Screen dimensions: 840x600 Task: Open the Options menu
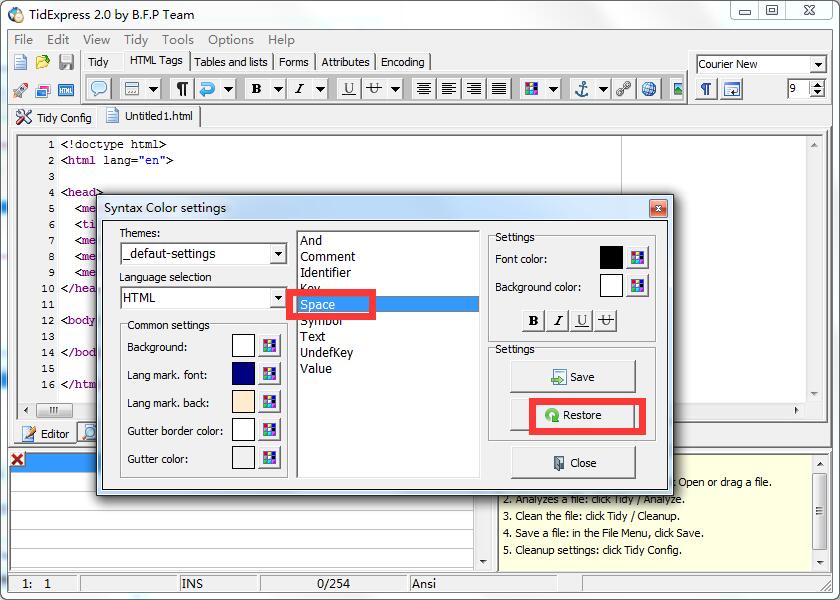click(230, 40)
